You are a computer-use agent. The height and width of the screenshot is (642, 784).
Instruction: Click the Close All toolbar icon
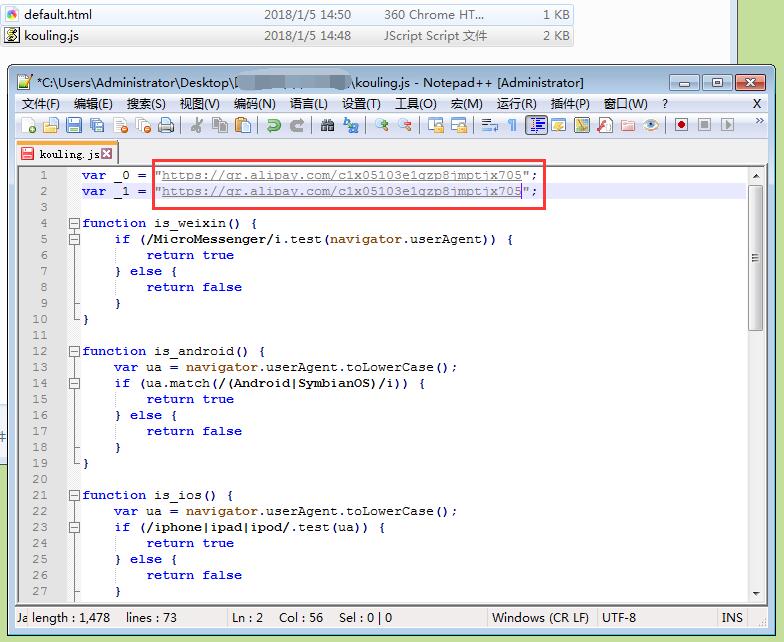tap(144, 125)
